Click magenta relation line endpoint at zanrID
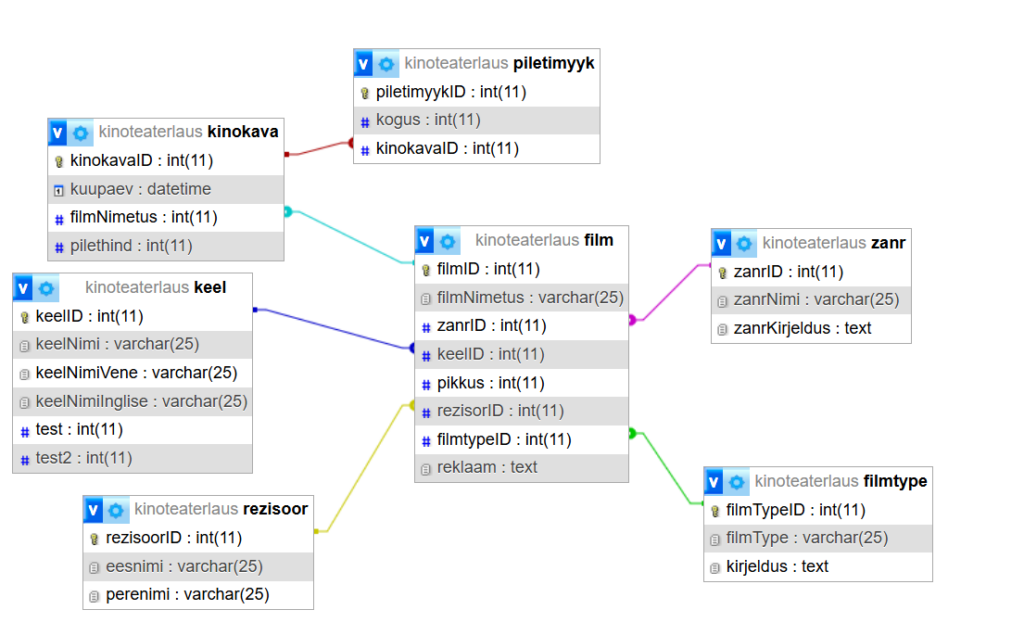This screenshot has height=635, width=1024. [x=632, y=320]
